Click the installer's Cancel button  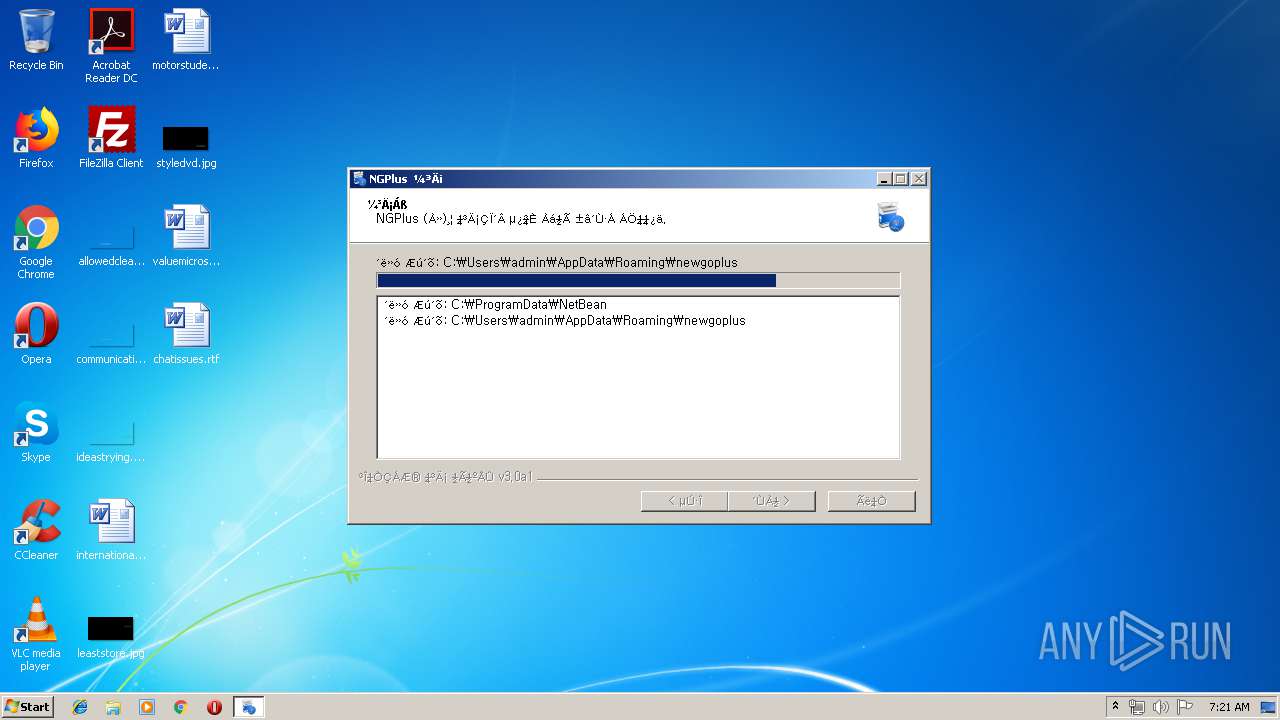pyautogui.click(x=871, y=501)
